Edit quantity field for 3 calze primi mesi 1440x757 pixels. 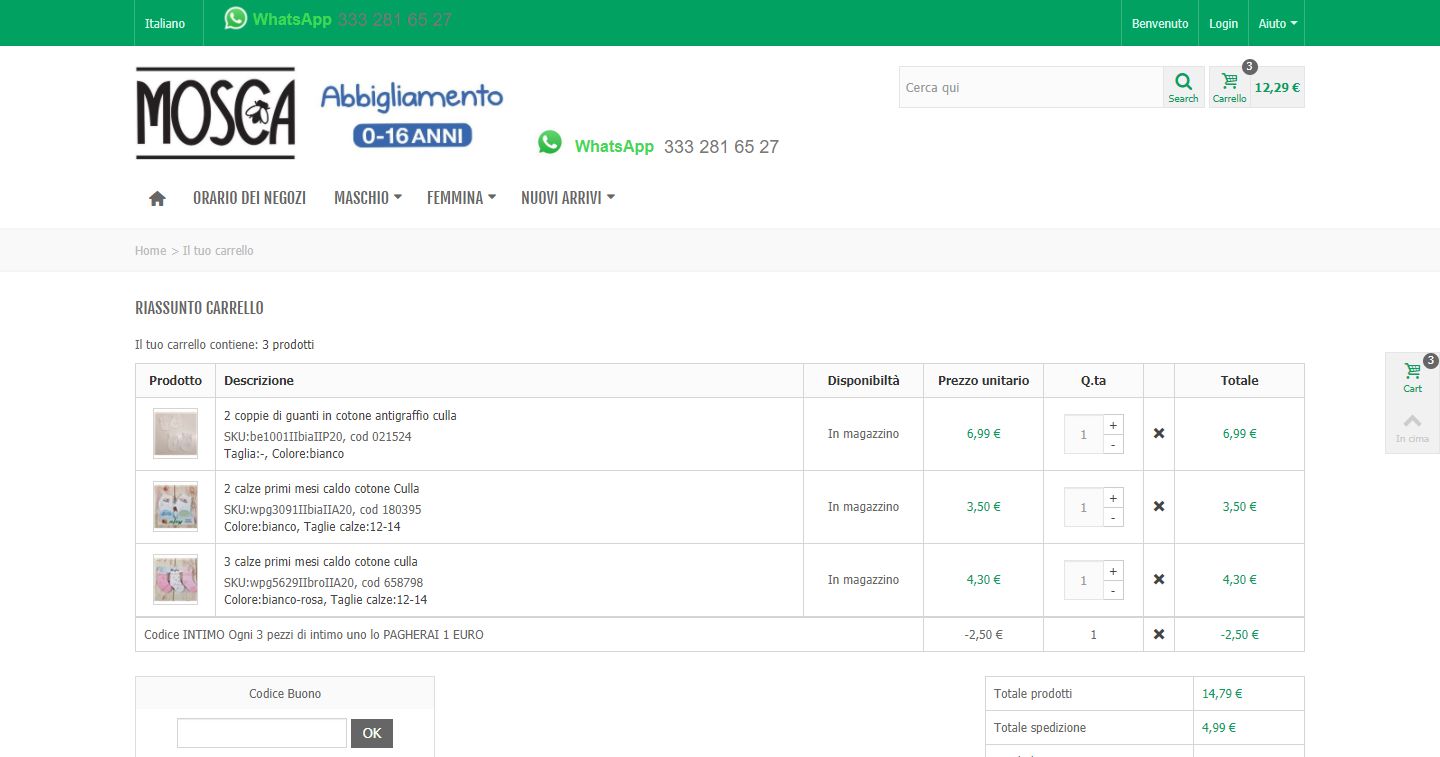tap(1083, 581)
